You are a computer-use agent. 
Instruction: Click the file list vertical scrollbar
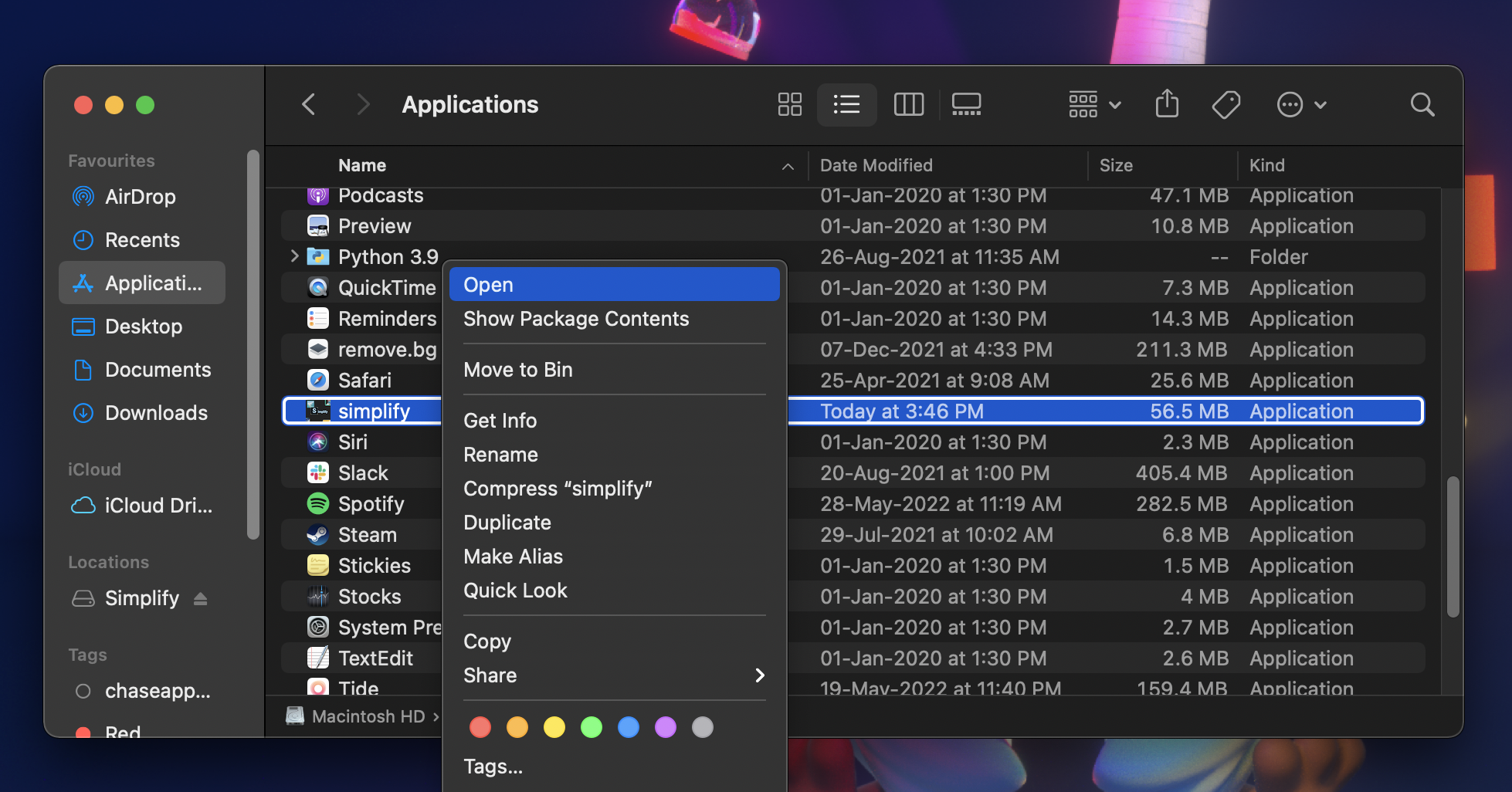pos(1453,547)
